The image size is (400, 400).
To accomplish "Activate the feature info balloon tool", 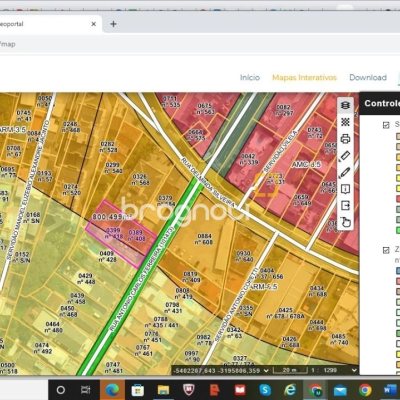I will pos(345,189).
